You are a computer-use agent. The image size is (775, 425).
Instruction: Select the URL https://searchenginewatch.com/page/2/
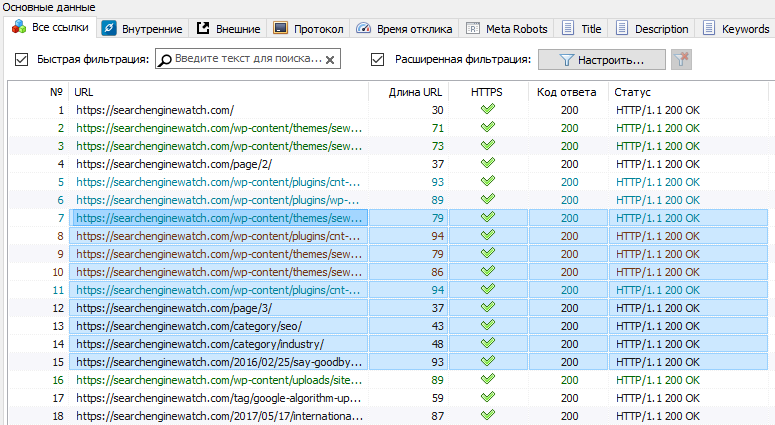(174, 164)
